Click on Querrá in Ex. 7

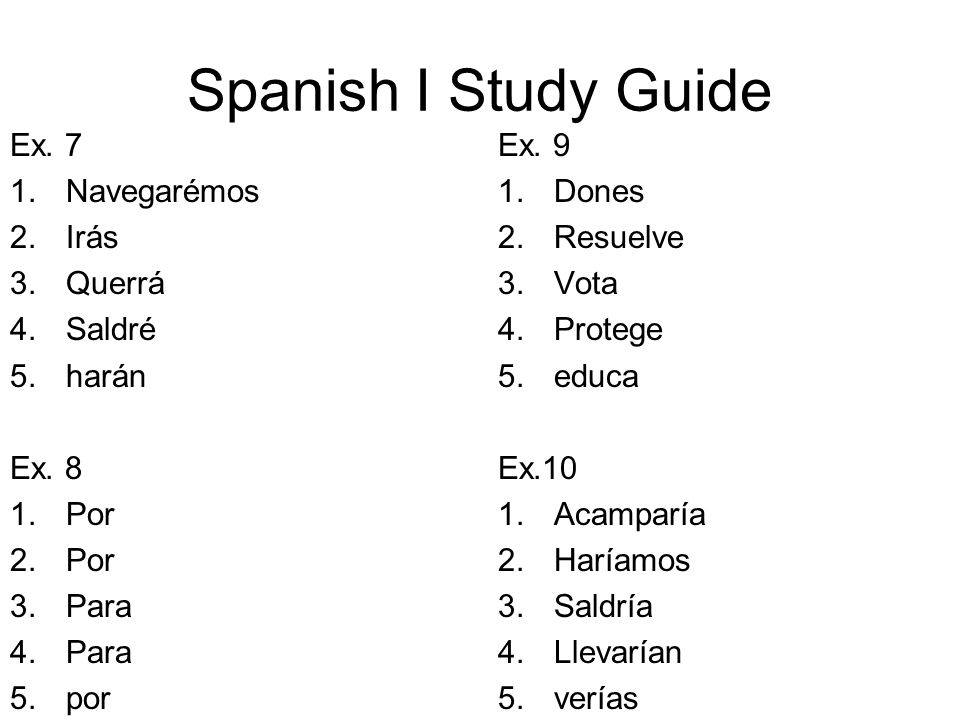click(115, 283)
